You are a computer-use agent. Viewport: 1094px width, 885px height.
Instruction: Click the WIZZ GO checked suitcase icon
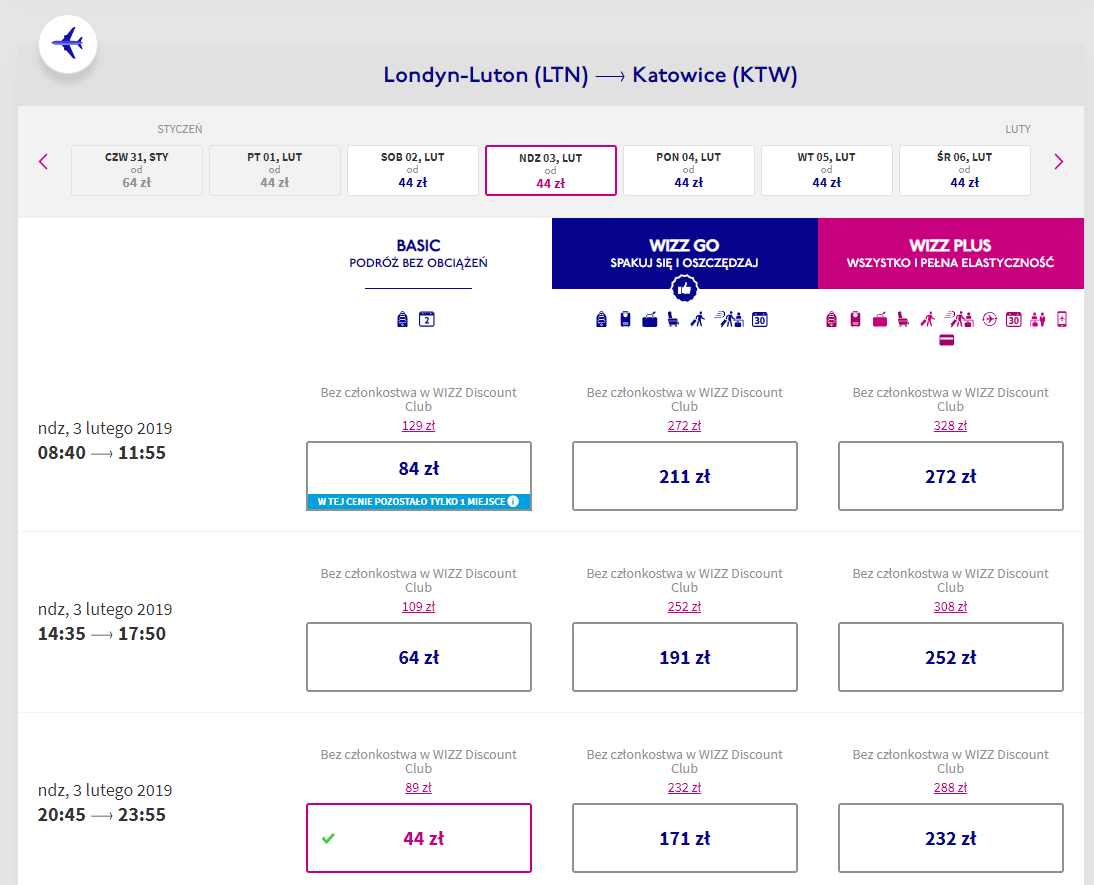[650, 320]
